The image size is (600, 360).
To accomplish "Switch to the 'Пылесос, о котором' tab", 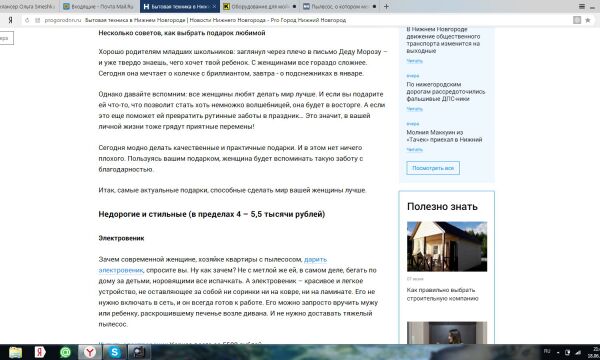I will tap(339, 7).
